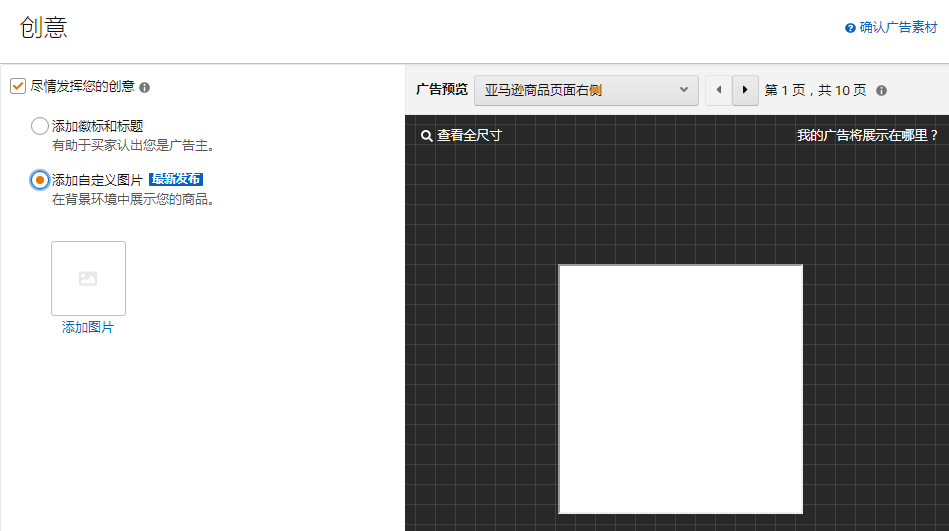Viewport: 949px width, 531px height.
Task: Click the info icon after the page count
Action: [881, 91]
